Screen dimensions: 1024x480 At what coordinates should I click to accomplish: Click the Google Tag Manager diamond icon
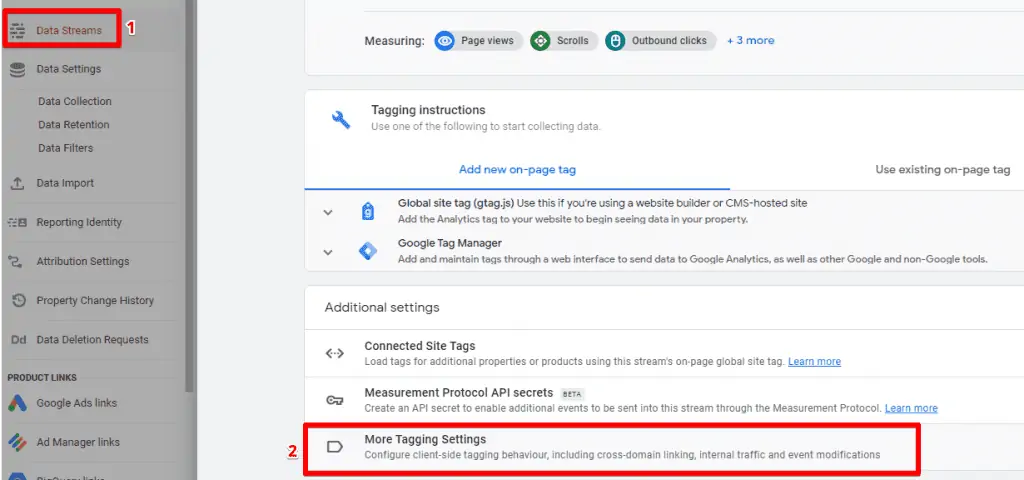(x=368, y=251)
